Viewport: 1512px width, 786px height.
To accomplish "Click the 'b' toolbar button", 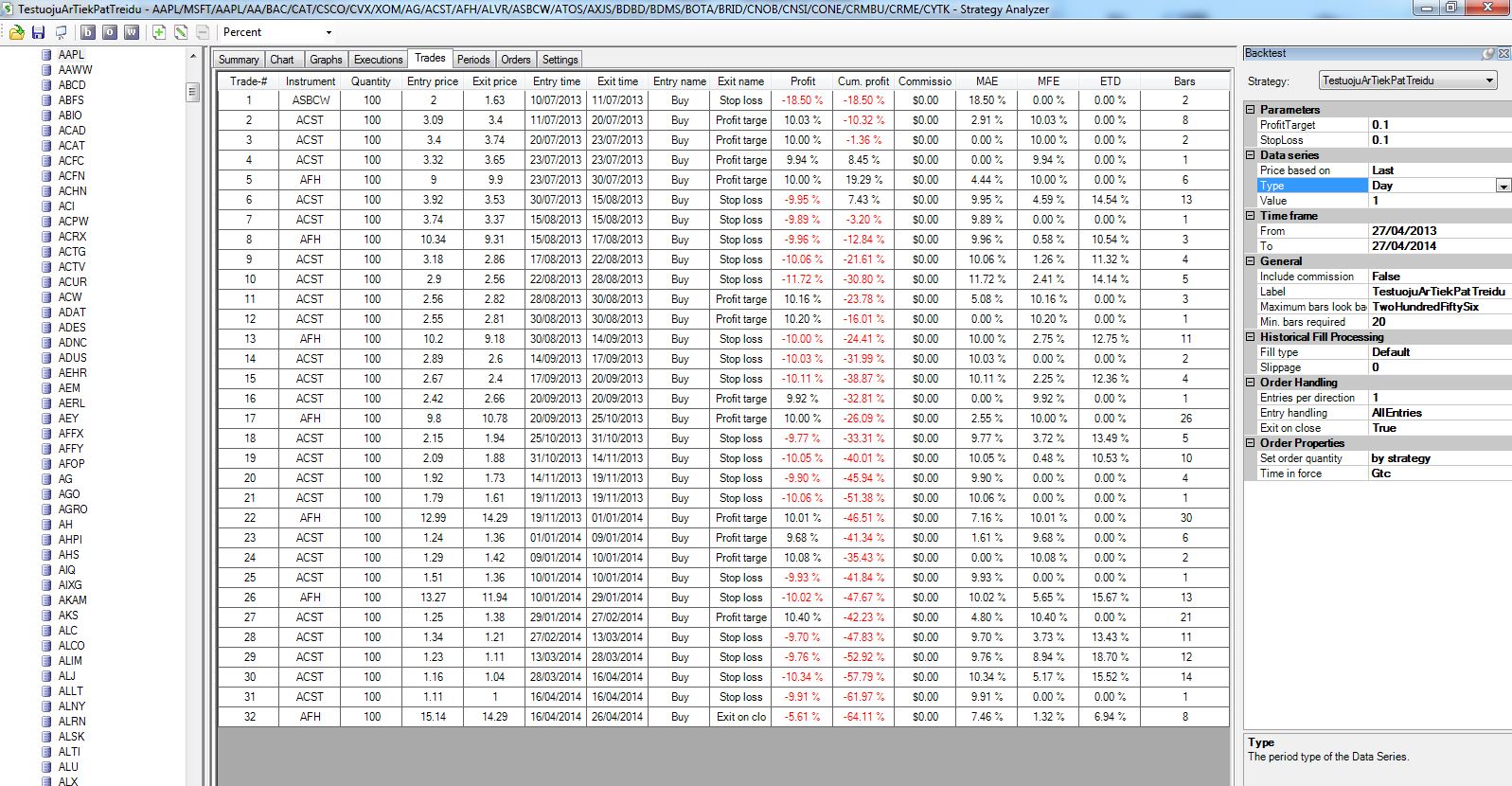I will [x=88, y=32].
